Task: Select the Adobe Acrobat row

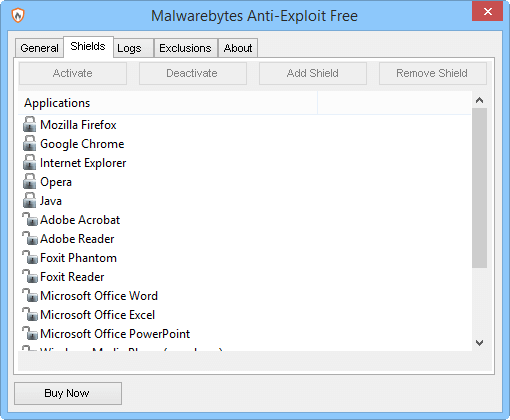Action: pyautogui.click(x=245, y=220)
